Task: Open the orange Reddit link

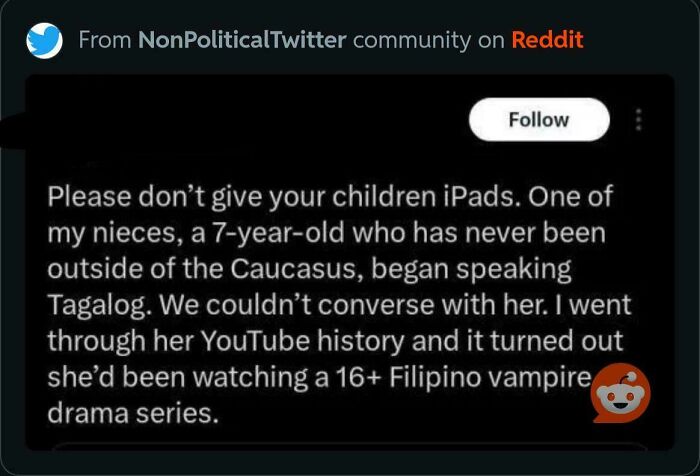Action: pyautogui.click(x=547, y=40)
